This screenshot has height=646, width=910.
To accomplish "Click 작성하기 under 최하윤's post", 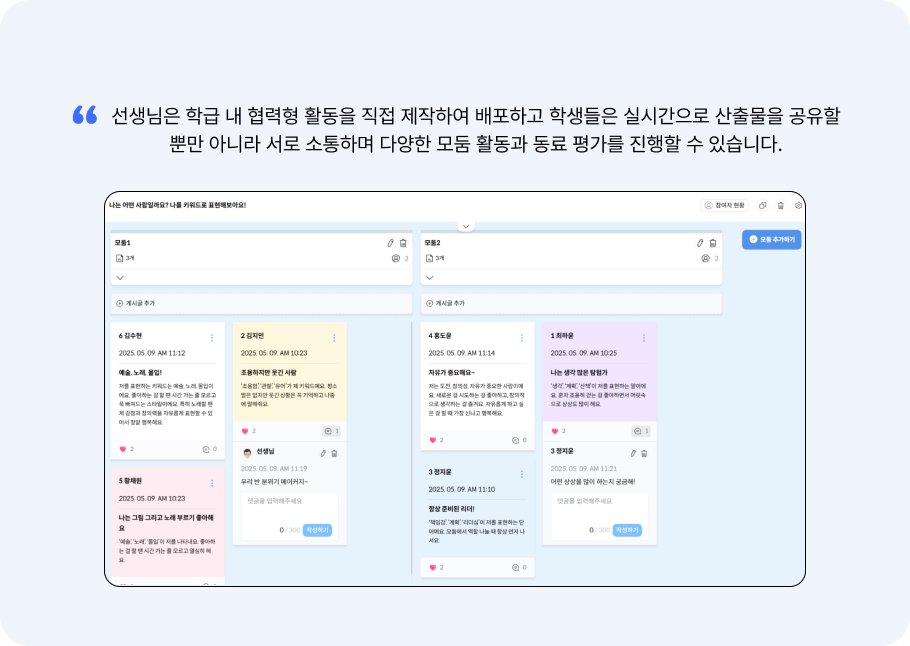I will (x=627, y=530).
